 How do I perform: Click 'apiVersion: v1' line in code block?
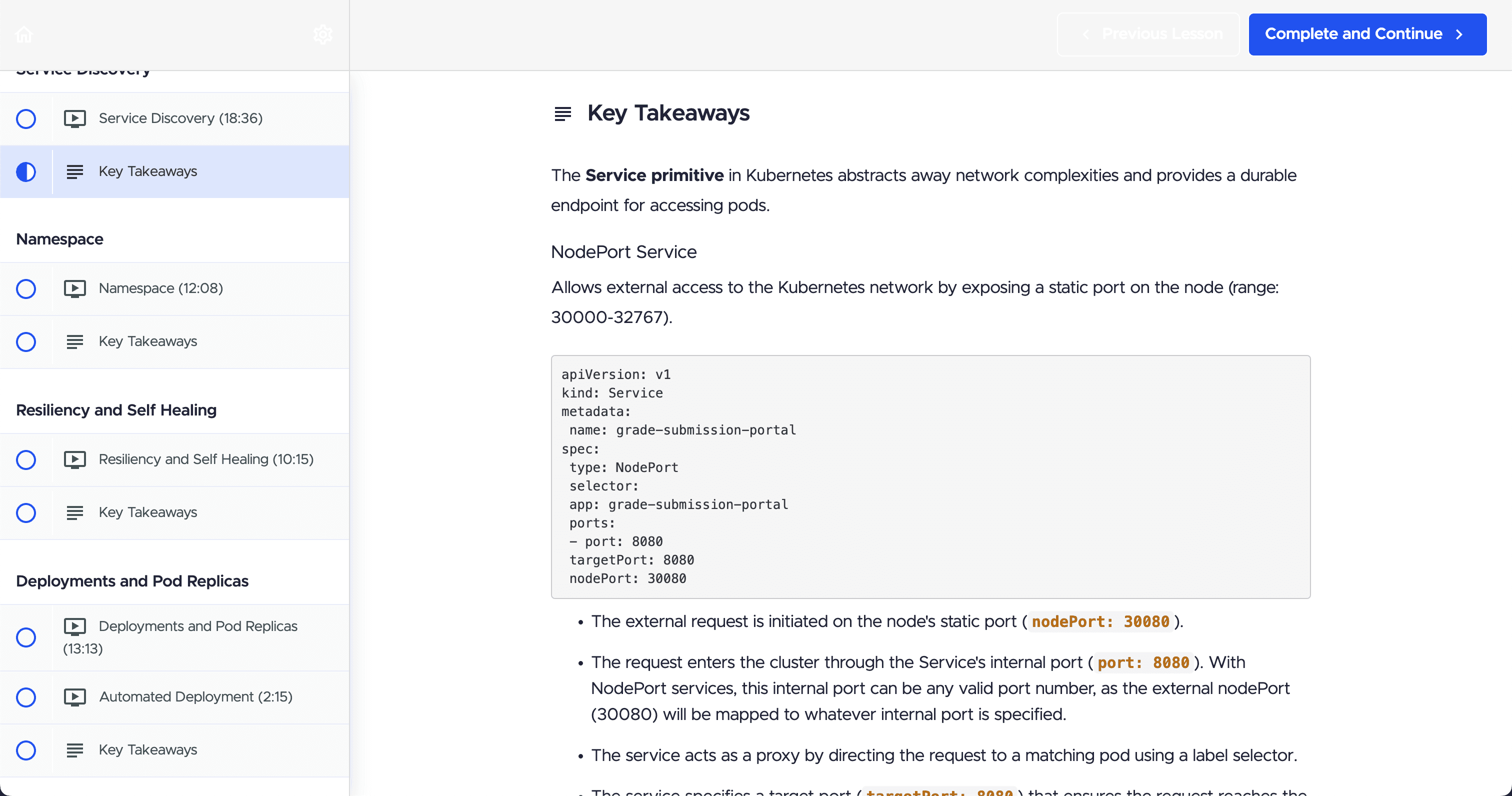[x=615, y=374]
